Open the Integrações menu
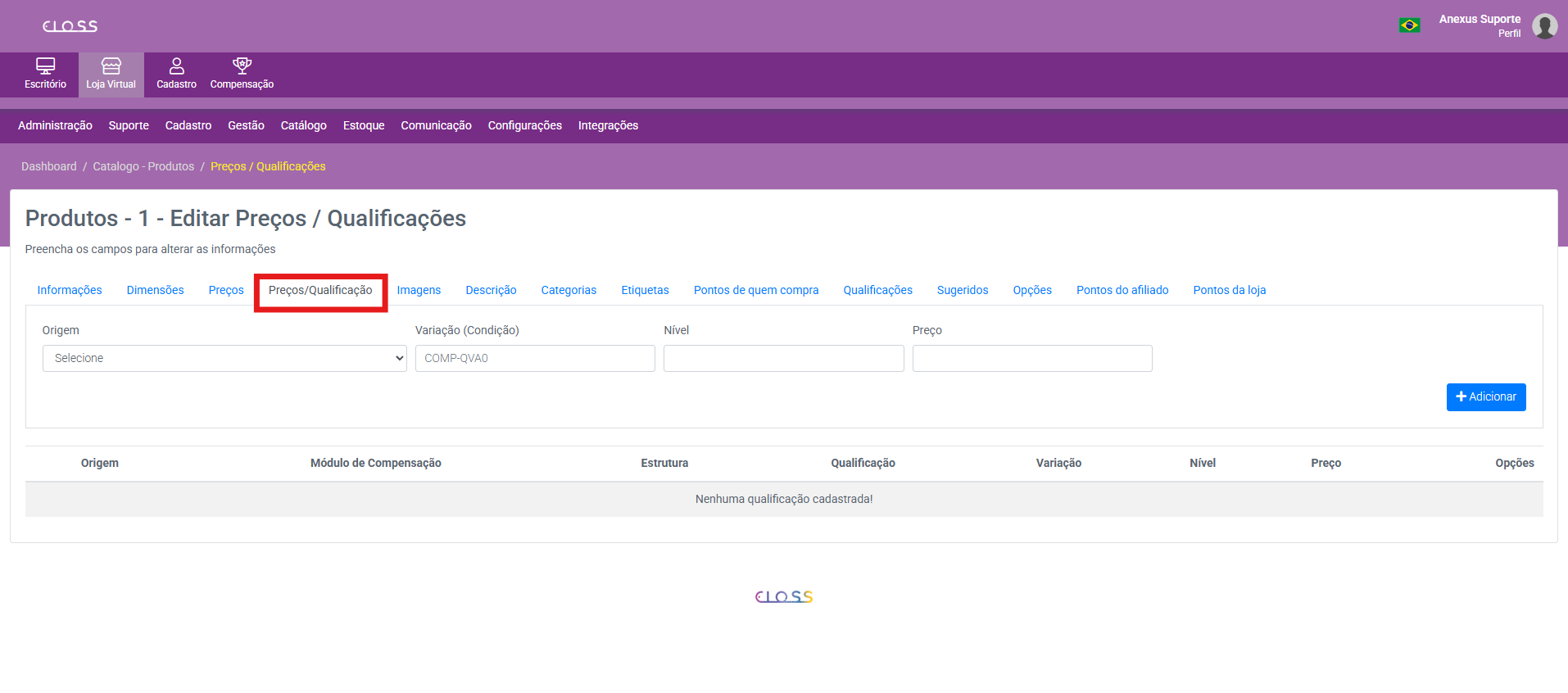Screen dimensions: 1568x693 (x=608, y=125)
